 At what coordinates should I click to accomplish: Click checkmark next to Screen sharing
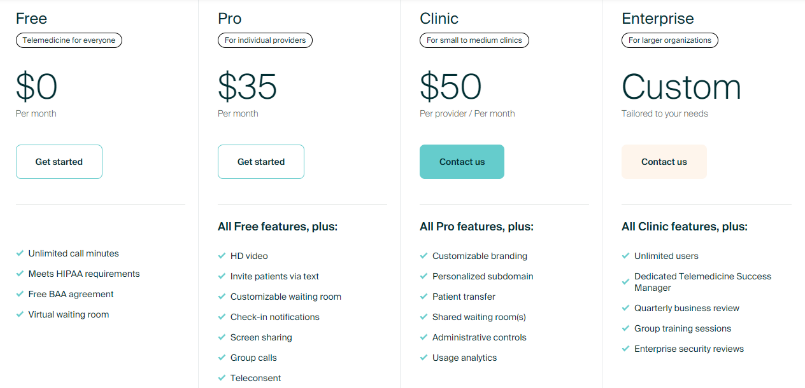222,337
